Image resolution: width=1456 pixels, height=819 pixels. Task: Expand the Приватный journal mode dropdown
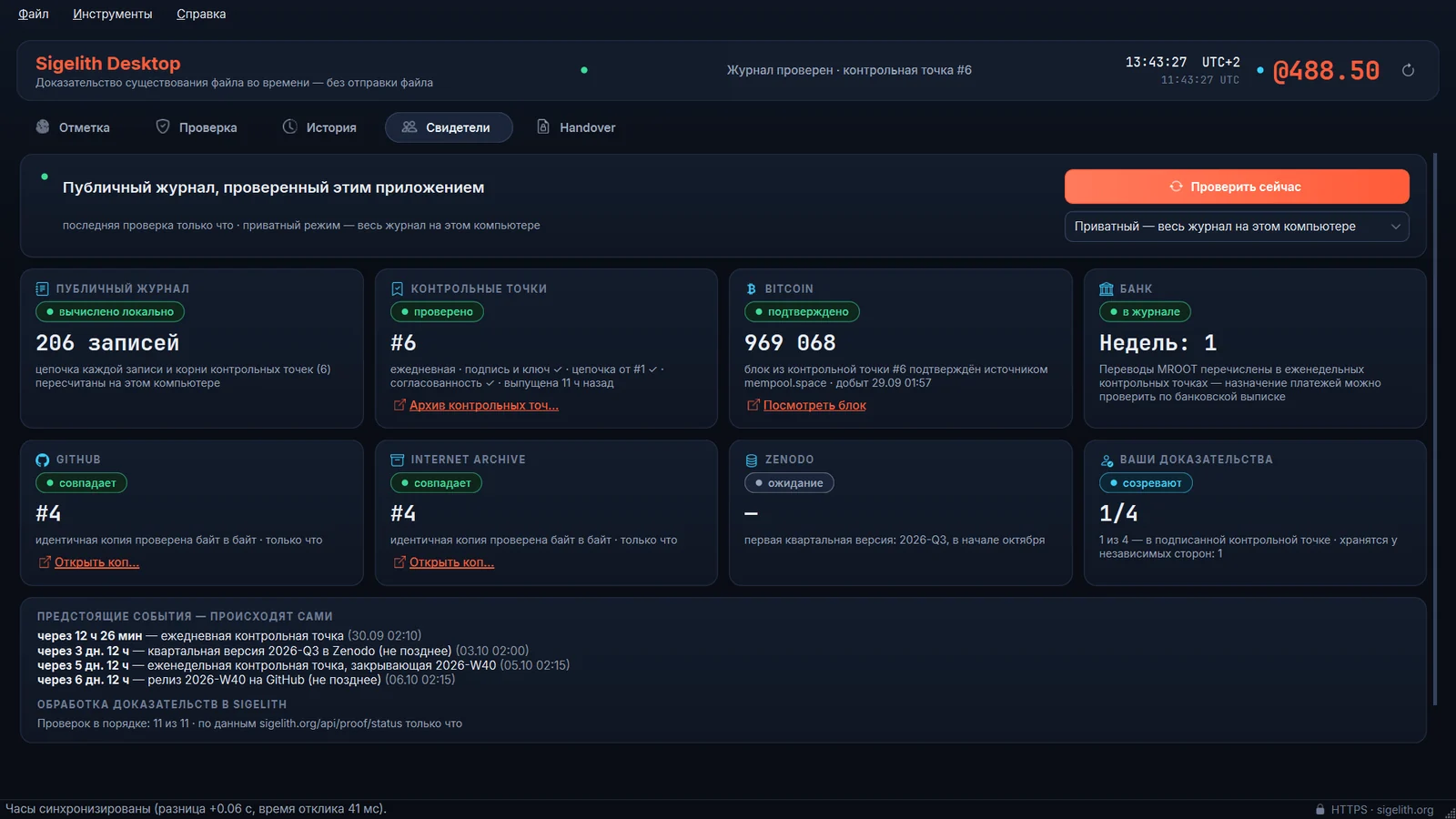pyautogui.click(x=1237, y=227)
